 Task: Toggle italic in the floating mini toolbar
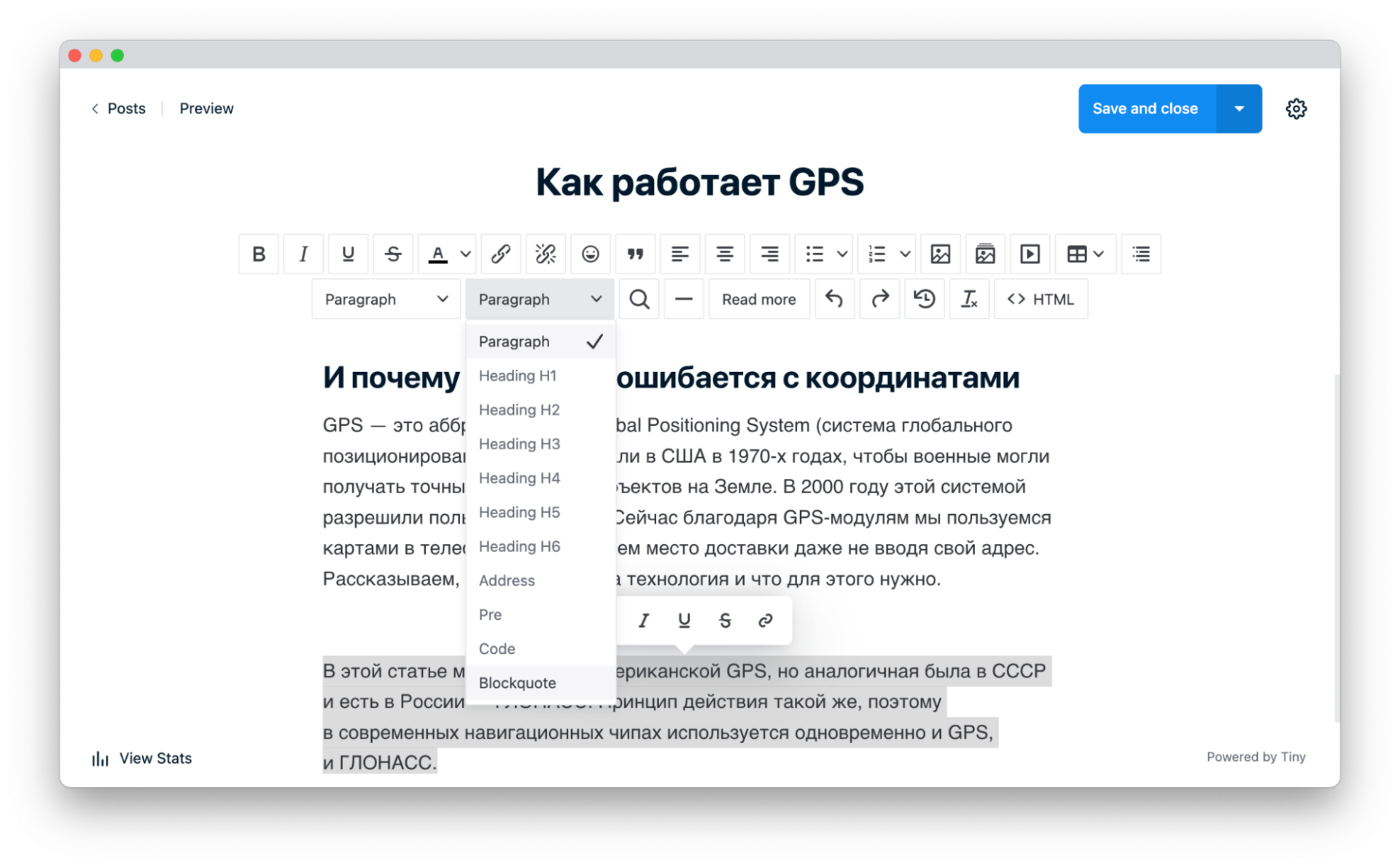(643, 620)
